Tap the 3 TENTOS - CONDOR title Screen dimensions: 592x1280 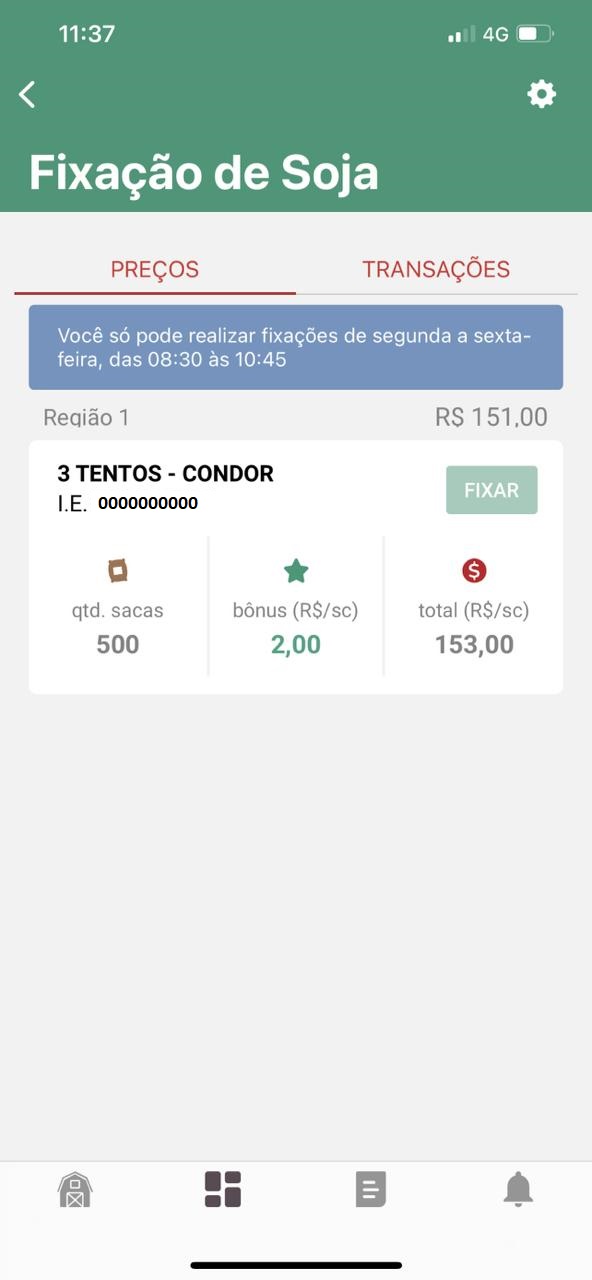(165, 473)
